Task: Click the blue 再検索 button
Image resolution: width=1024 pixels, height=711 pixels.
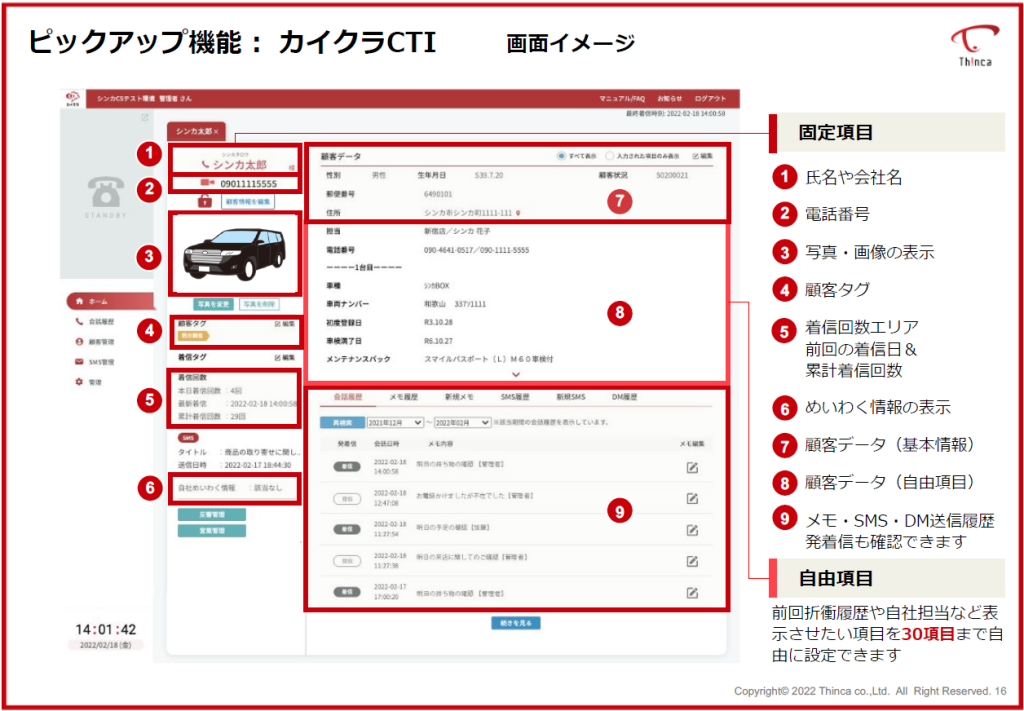Action: click(341, 422)
